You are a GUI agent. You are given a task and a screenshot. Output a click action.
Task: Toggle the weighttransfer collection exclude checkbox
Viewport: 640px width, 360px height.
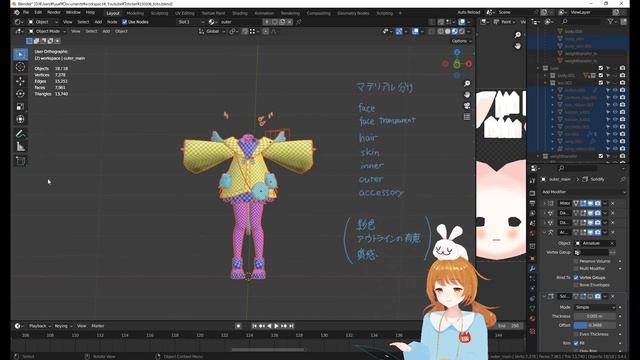click(x=600, y=156)
